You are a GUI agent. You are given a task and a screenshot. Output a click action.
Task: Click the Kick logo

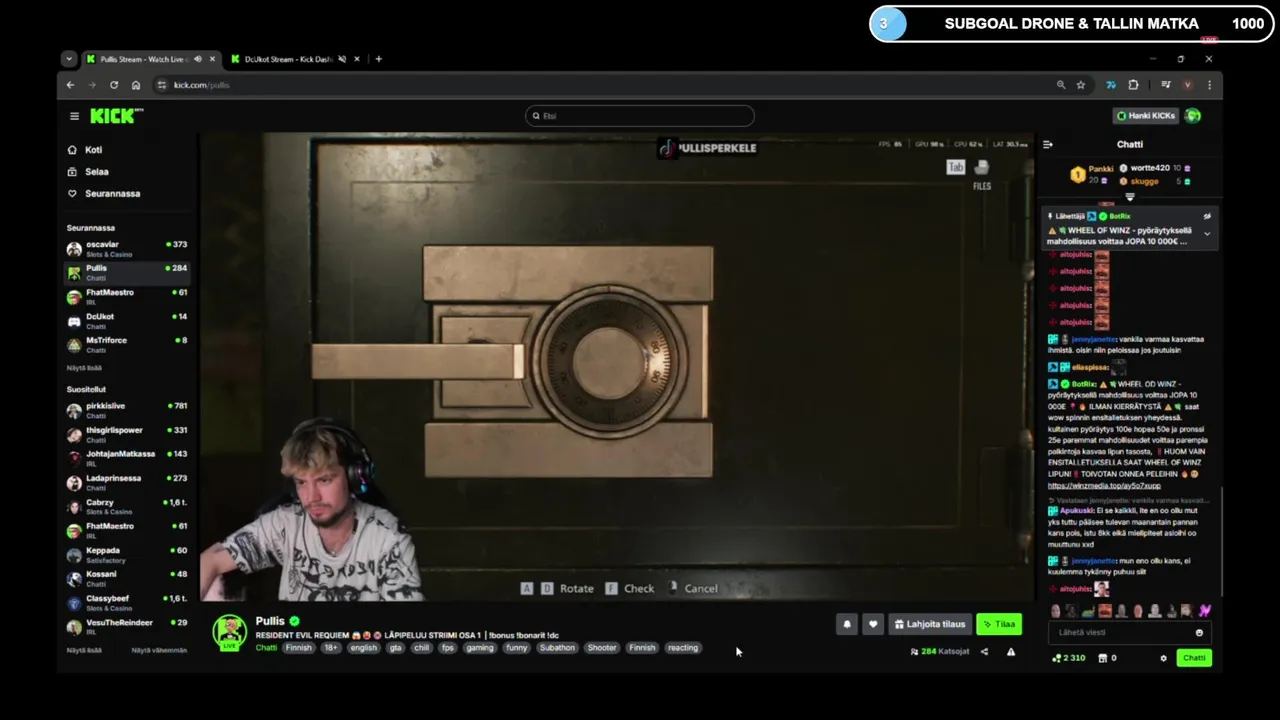pos(116,116)
